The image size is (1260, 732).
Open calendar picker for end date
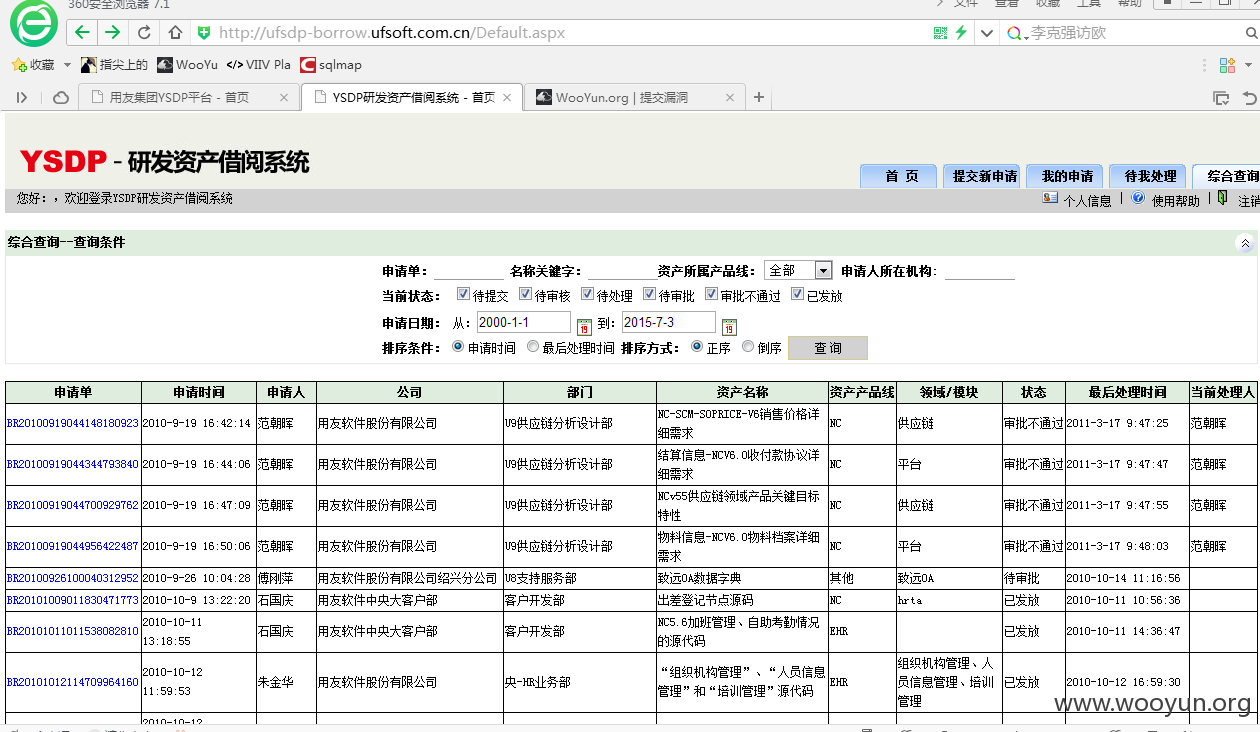point(729,326)
